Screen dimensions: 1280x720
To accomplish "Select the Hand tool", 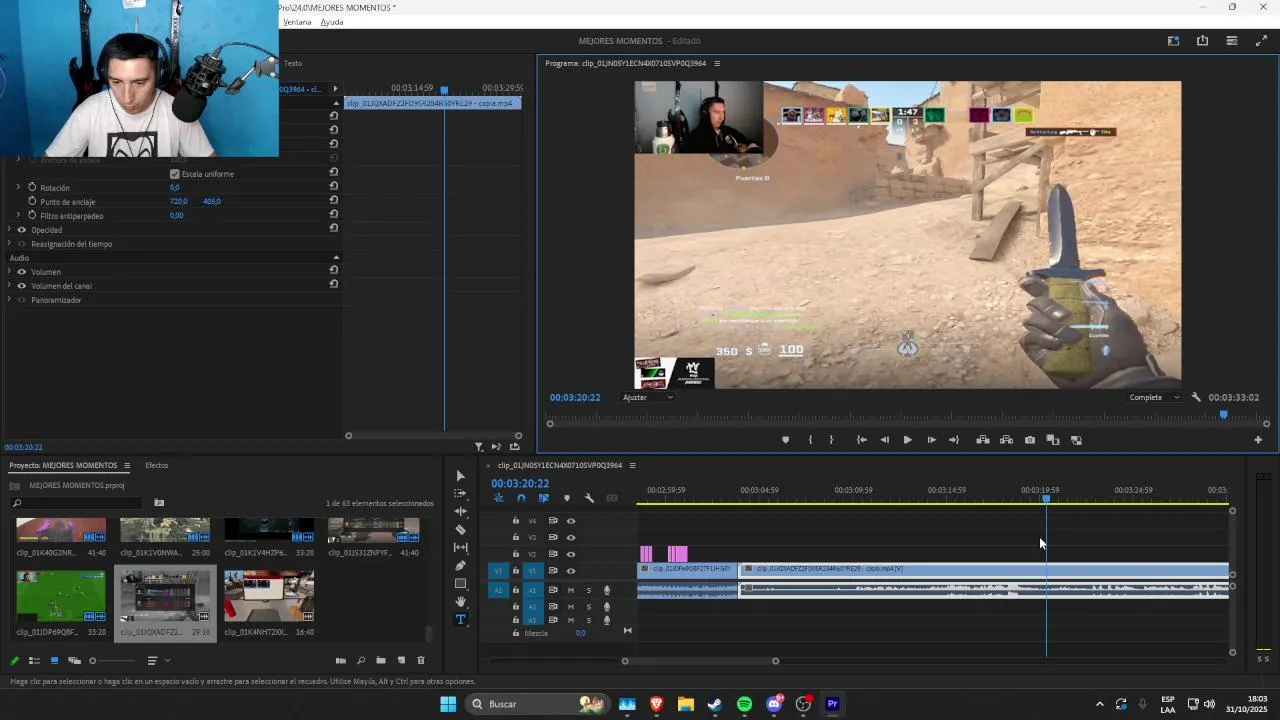I will pos(460,602).
